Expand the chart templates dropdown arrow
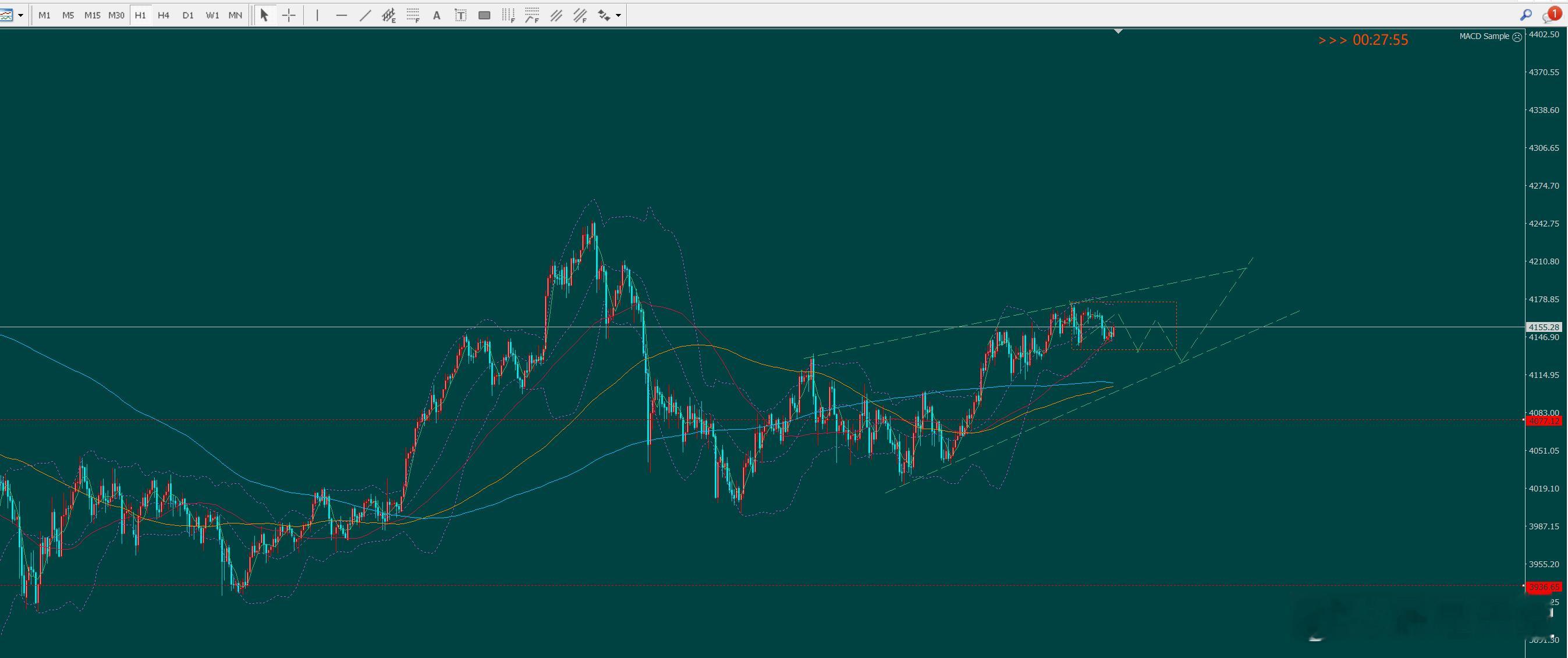Screen dimensions: 1568x658 click(21, 15)
